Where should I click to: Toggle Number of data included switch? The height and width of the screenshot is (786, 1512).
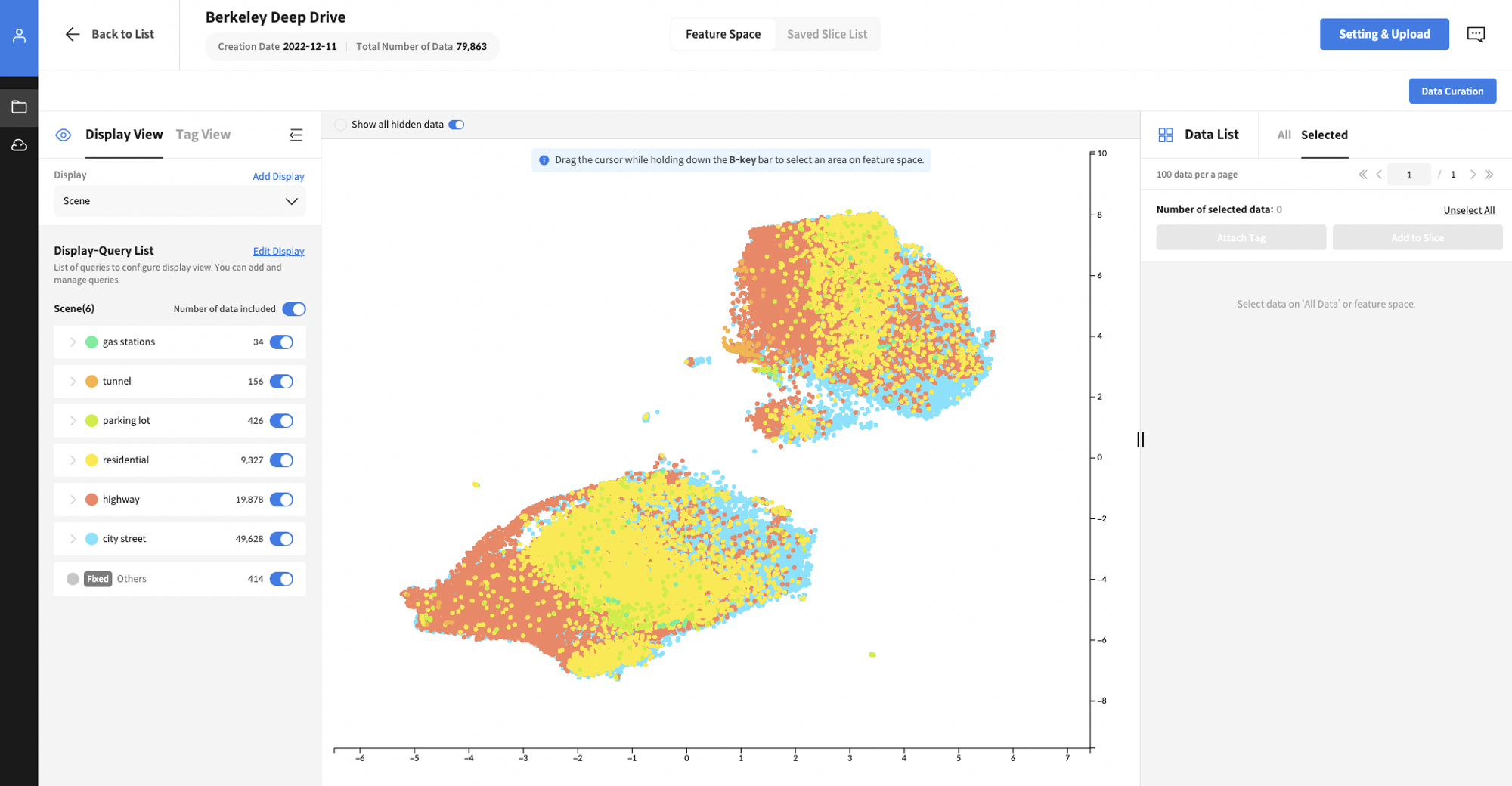(x=294, y=309)
